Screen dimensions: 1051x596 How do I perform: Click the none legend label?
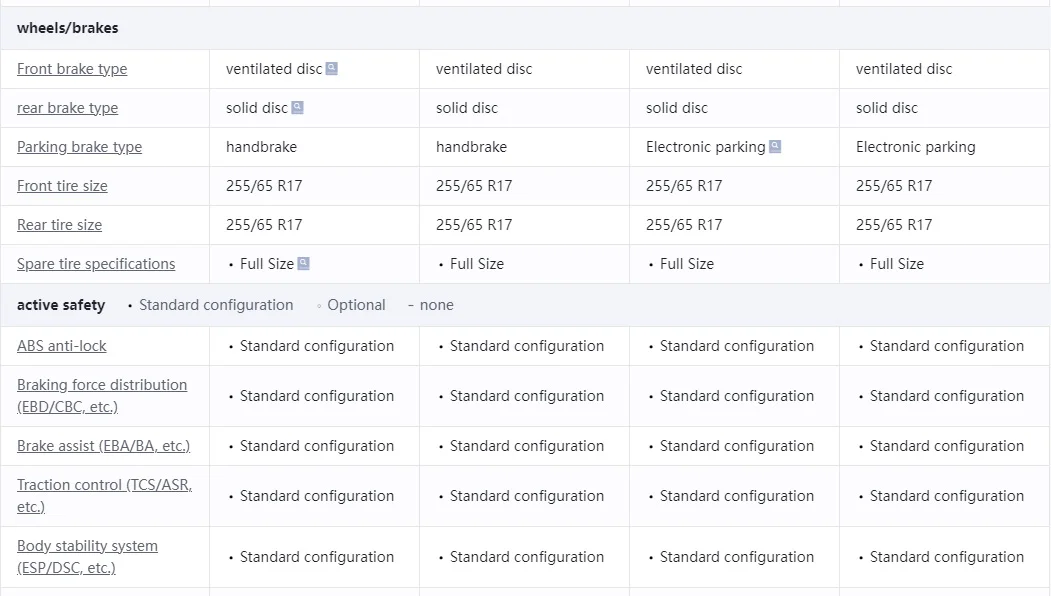click(436, 305)
